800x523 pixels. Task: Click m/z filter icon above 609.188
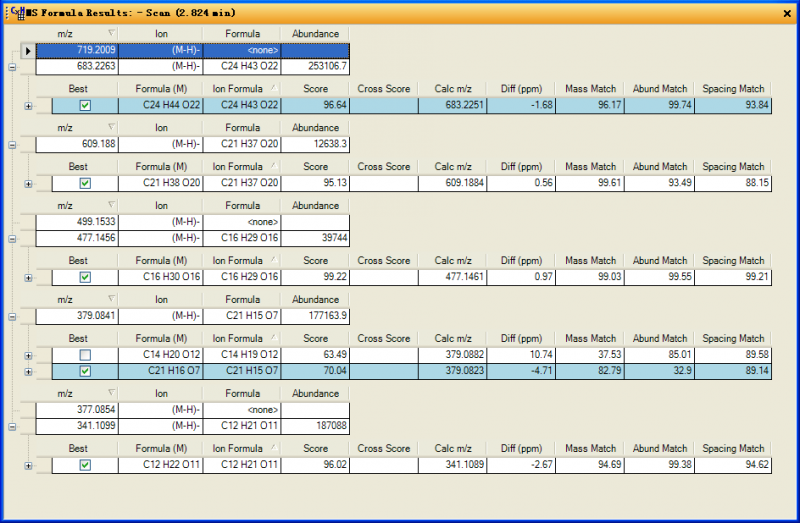111,127
